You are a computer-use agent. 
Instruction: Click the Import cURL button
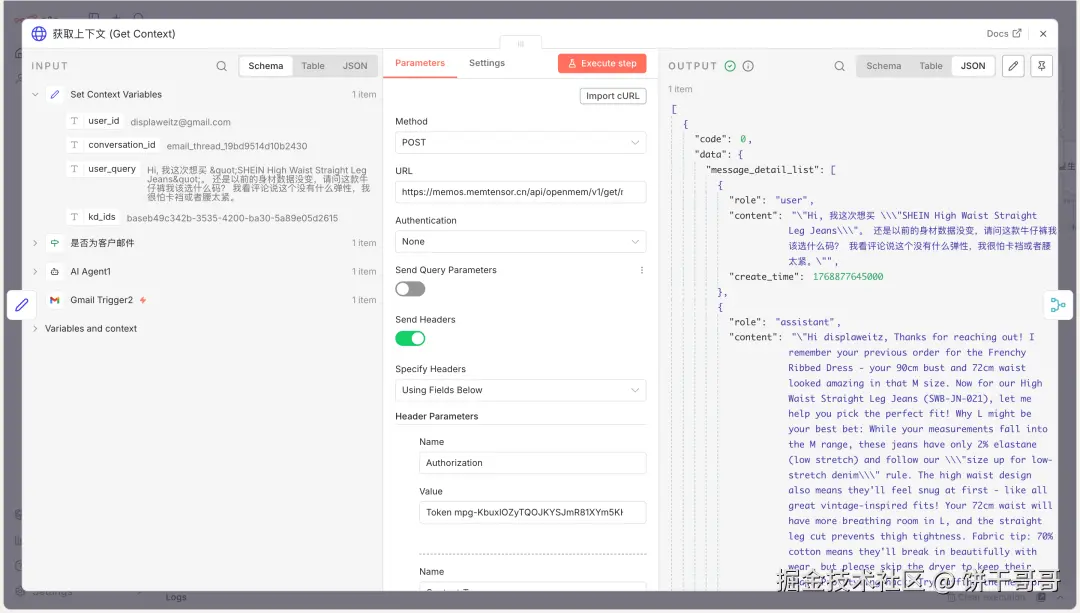[x=612, y=96]
